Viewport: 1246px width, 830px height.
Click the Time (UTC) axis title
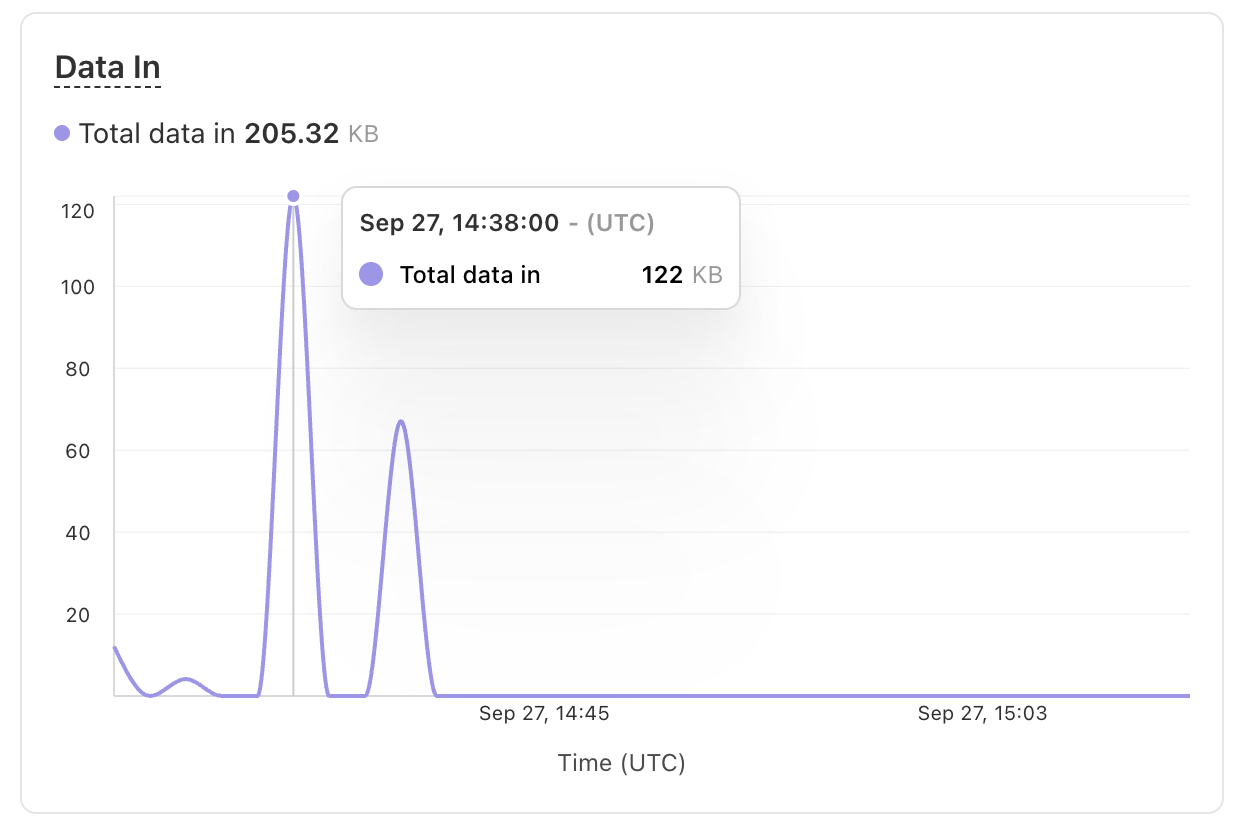[x=622, y=763]
